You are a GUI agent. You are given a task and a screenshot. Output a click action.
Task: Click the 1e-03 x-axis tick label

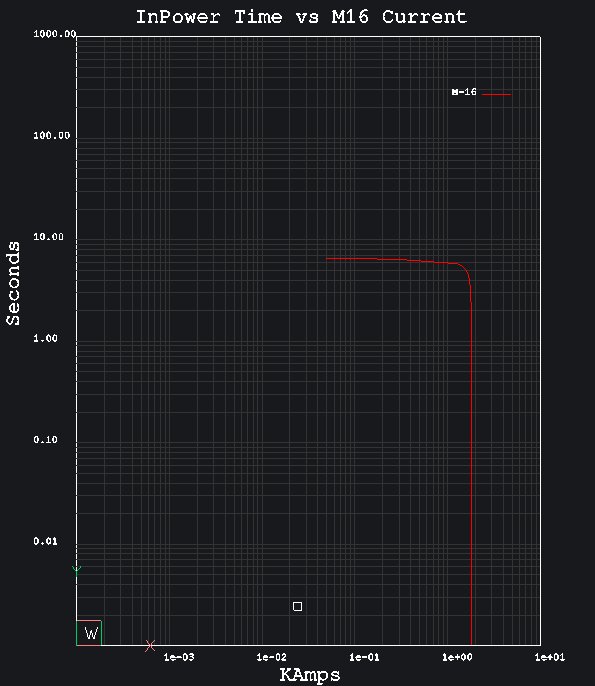[x=179, y=657]
